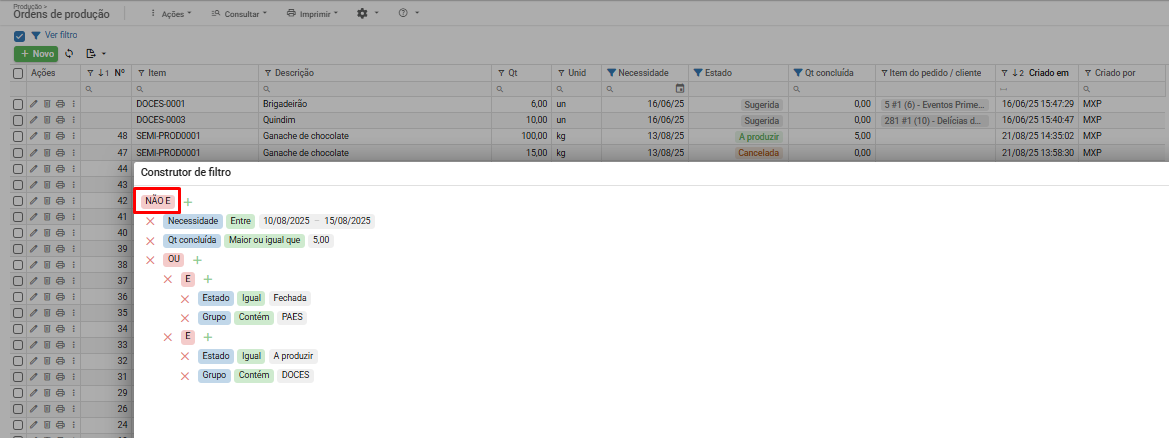The image size is (1169, 438).
Task: Edit order number 48 with pencil icon
Action: click(33, 137)
